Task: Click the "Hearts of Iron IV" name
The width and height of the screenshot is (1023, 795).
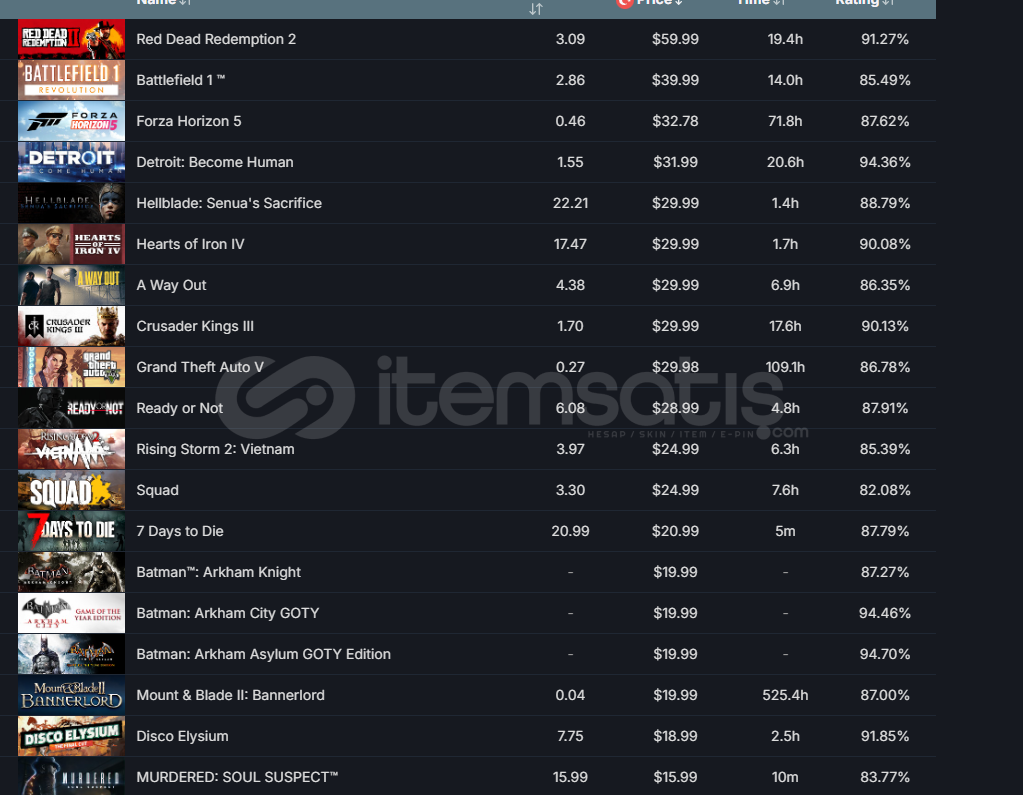Action: 190,245
